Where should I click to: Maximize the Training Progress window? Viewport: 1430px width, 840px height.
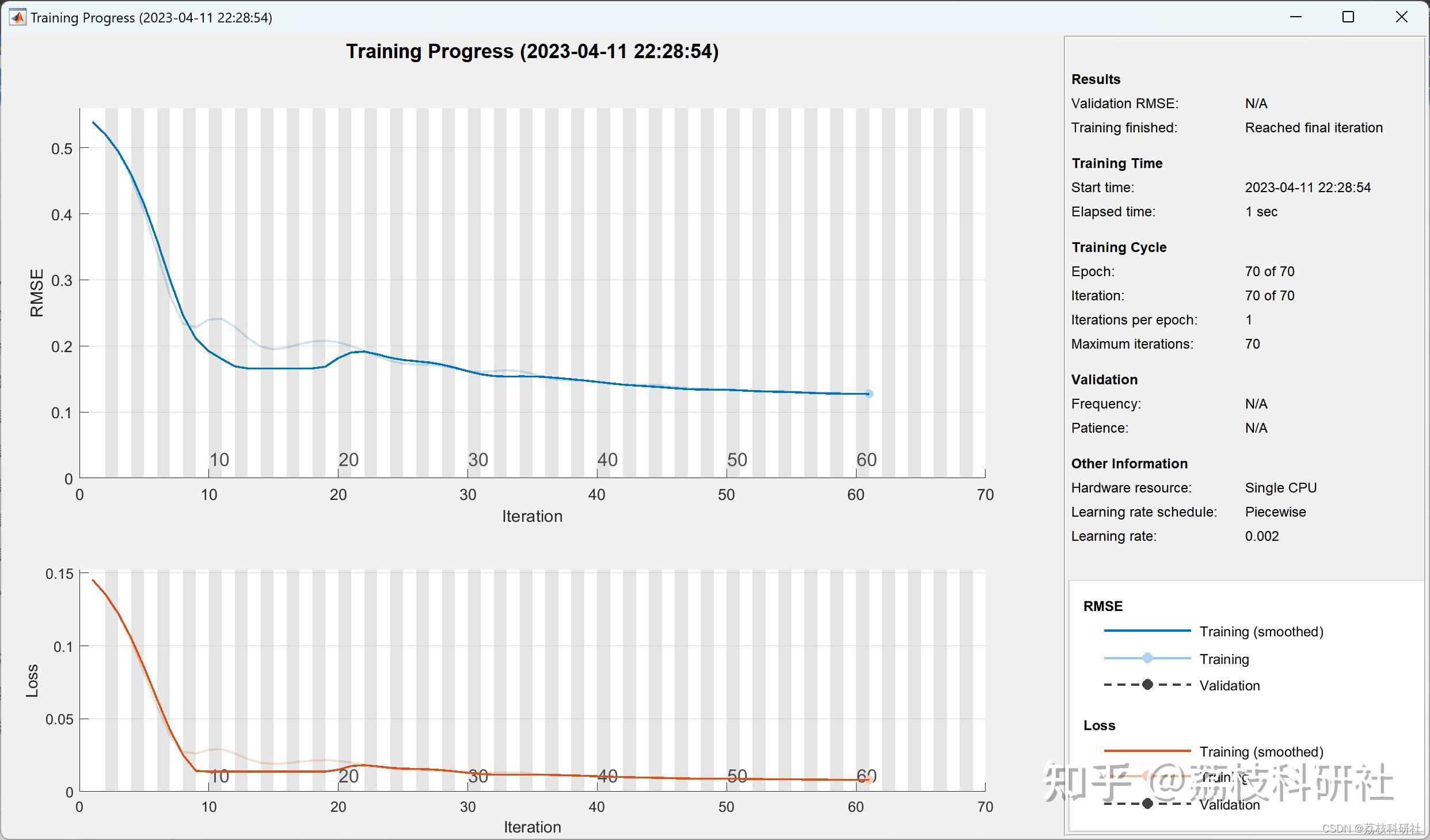(1348, 17)
